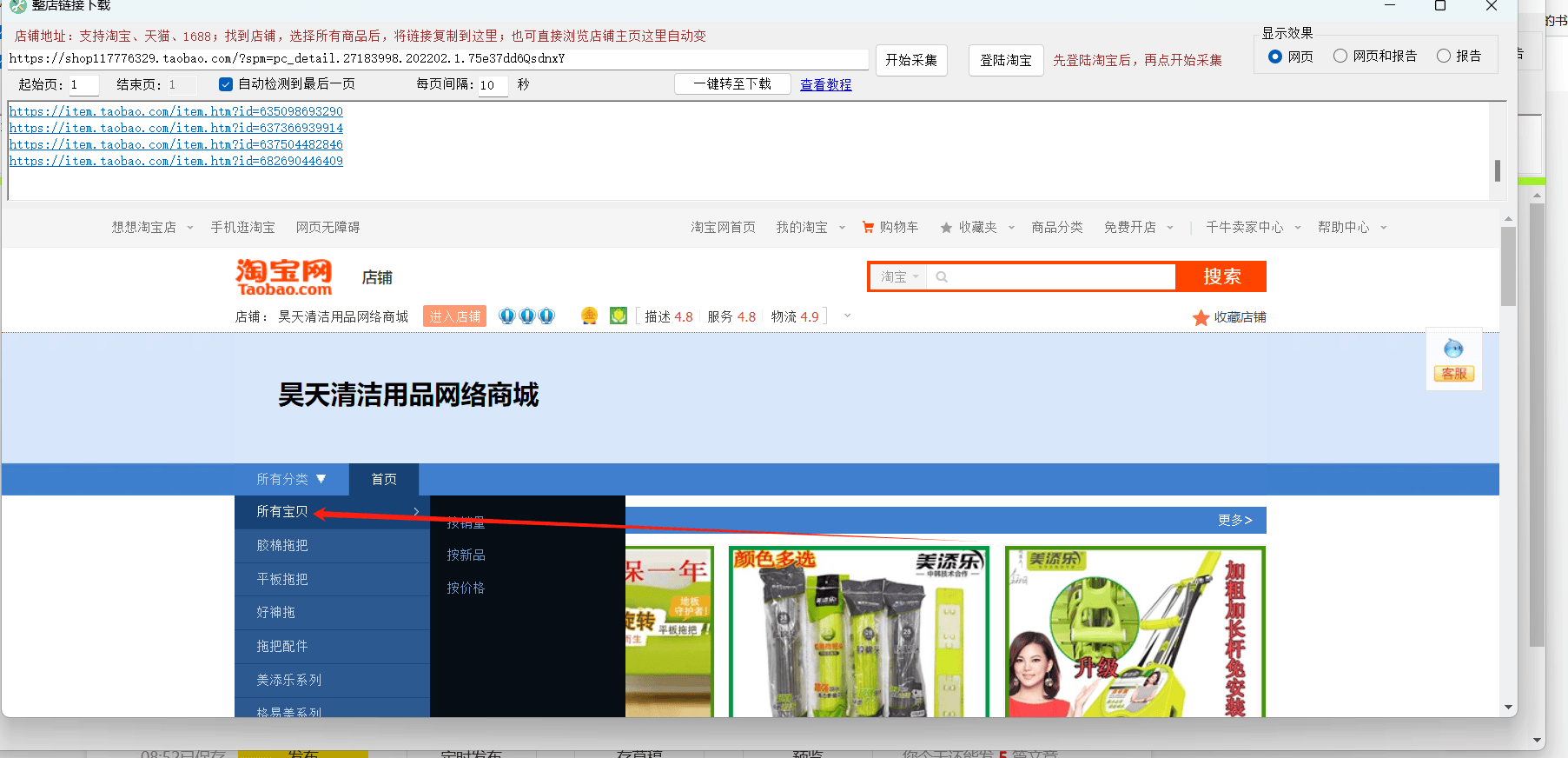Expand the 帮助中心 dropdown
The height and width of the screenshot is (758, 1568).
click(1384, 228)
